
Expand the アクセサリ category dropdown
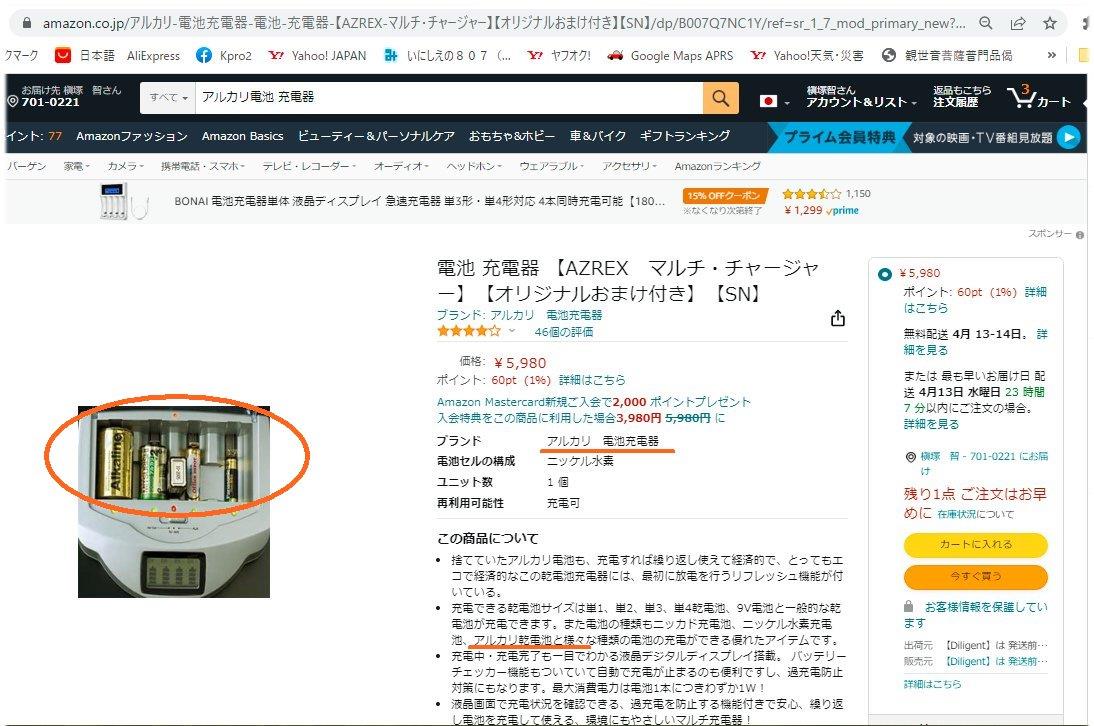tap(629, 166)
